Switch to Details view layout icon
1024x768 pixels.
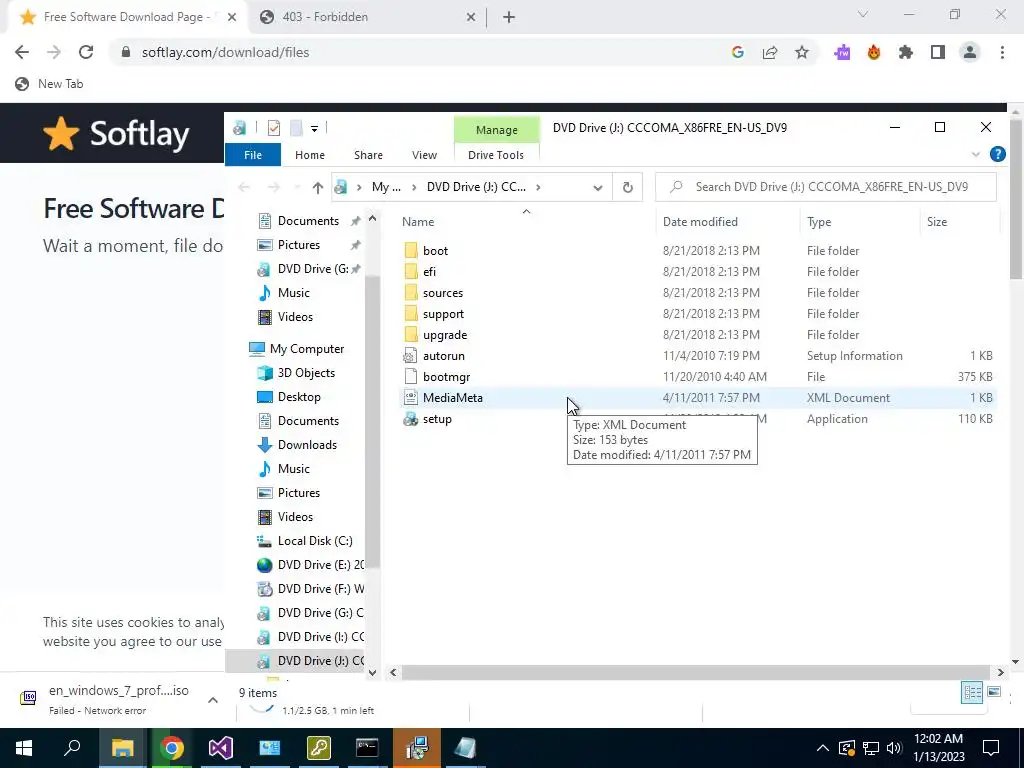coord(972,692)
